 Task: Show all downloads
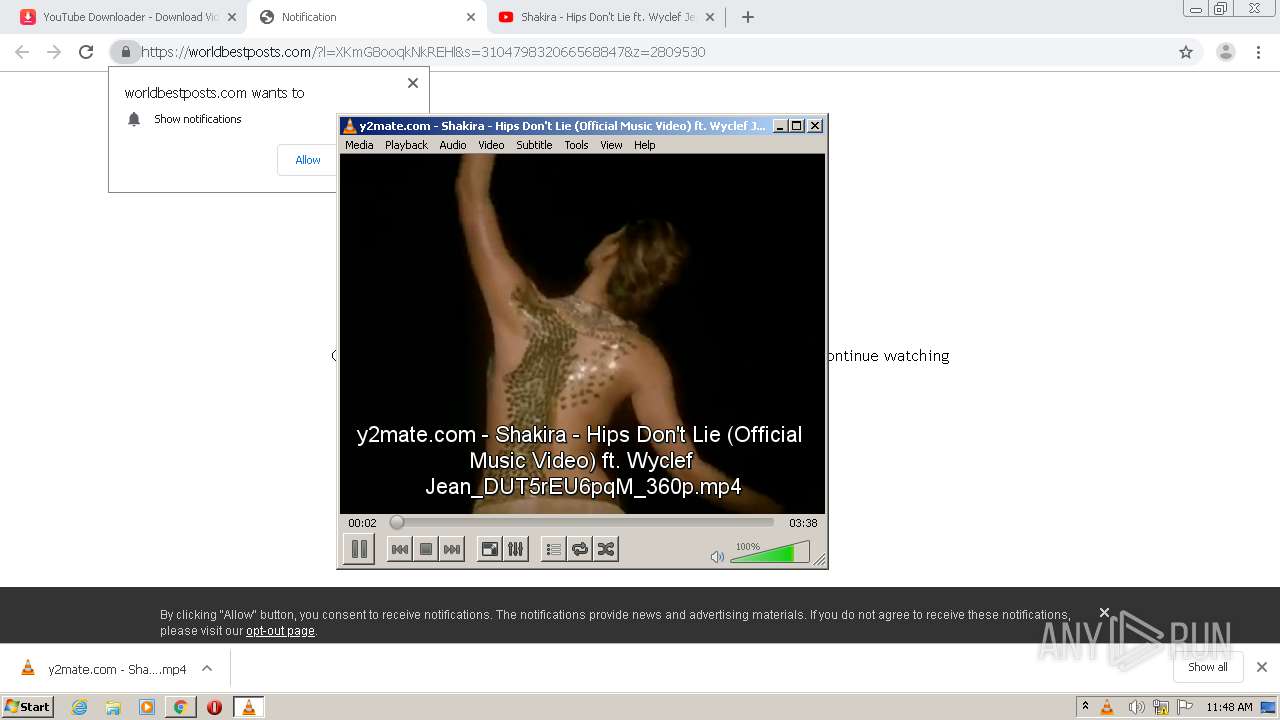[1208, 667]
